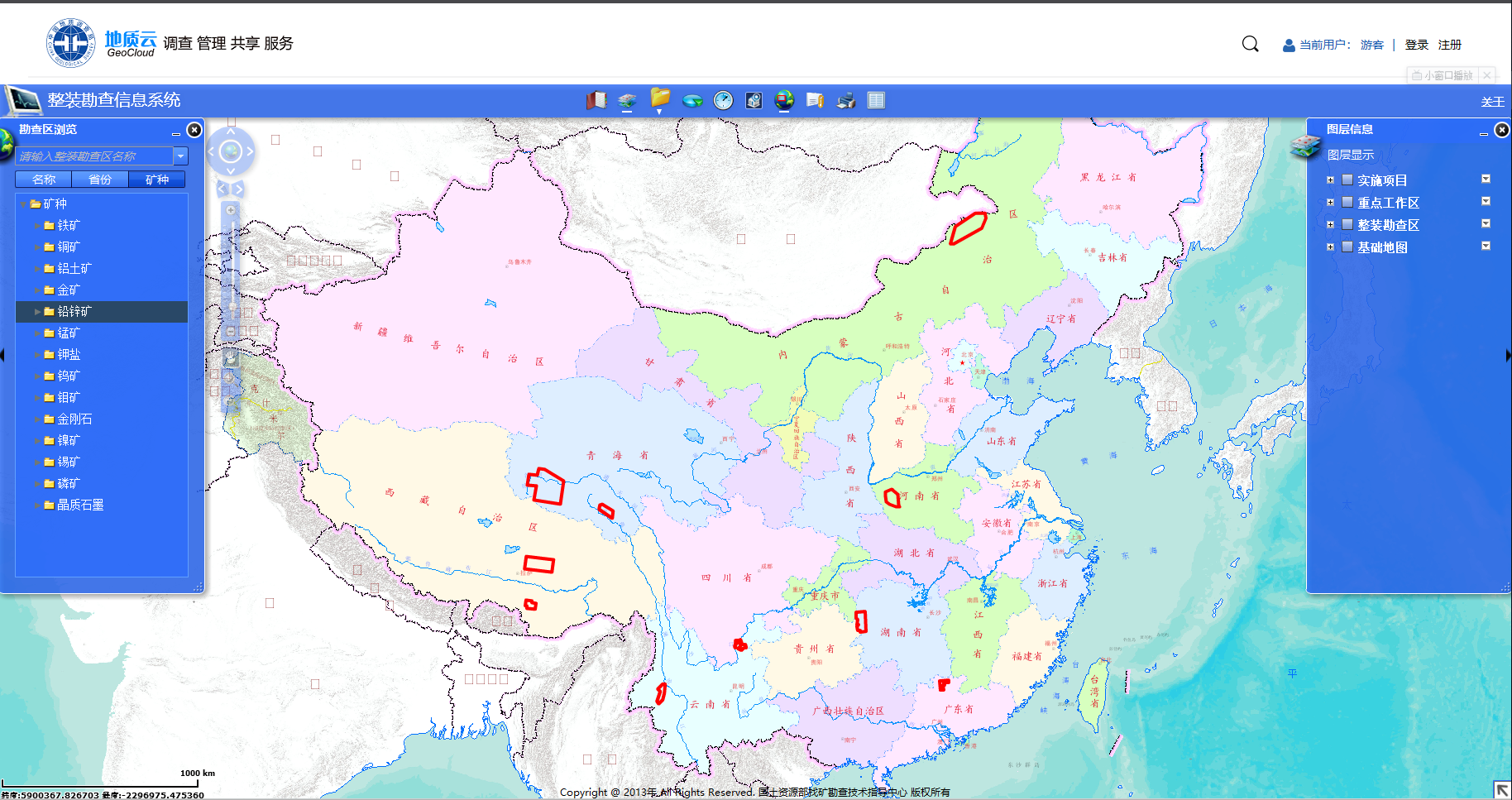The height and width of the screenshot is (800, 1512).
Task: Go to next map extent arrow
Action: click(x=239, y=189)
